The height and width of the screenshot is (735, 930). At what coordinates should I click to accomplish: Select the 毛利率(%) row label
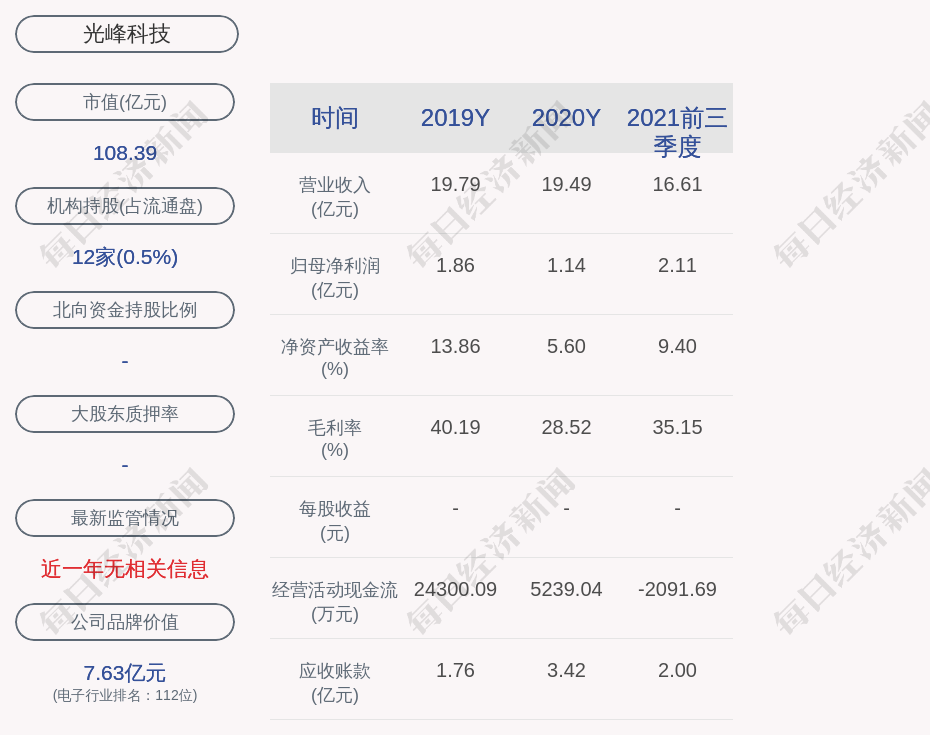pyautogui.click(x=335, y=438)
